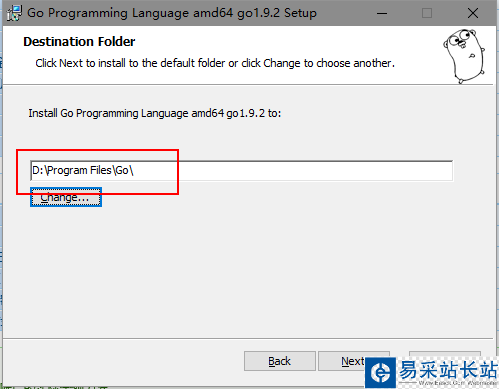Go to the previous step with Back

[x=280, y=361]
